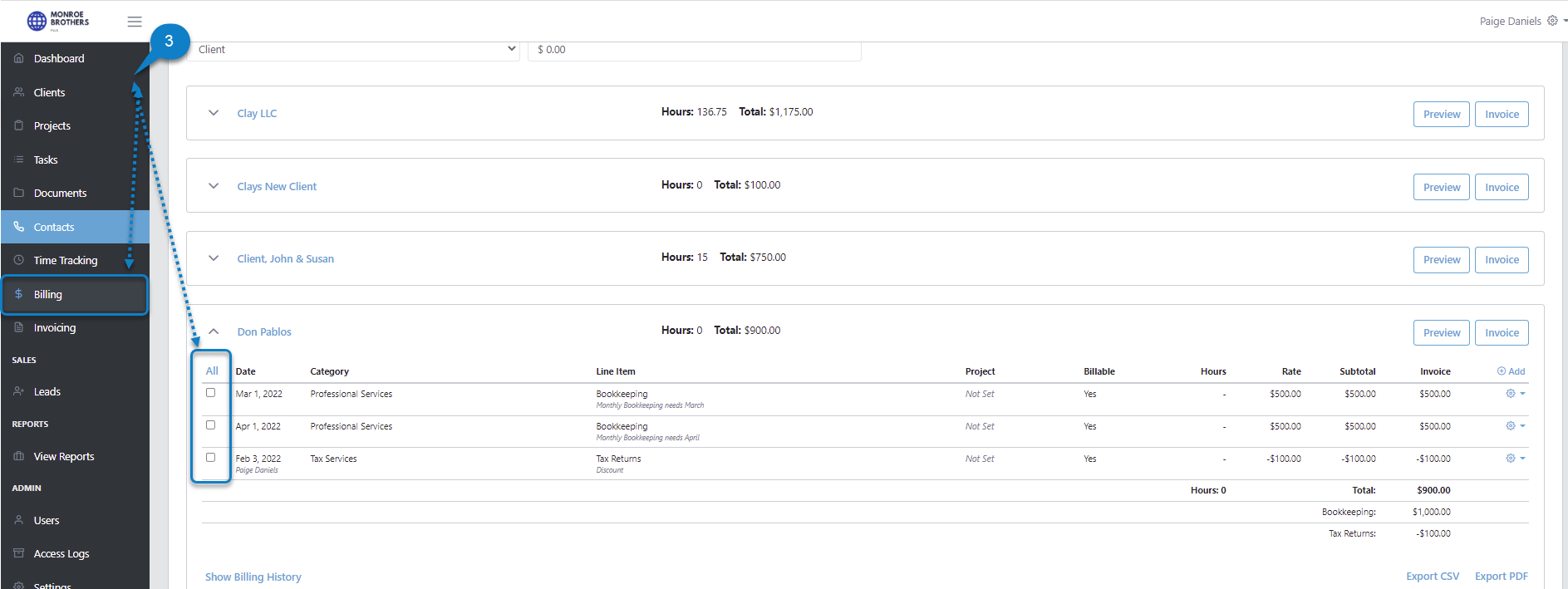Collapse the Don Pablos client row
This screenshot has width=1568, height=589.
[214, 331]
